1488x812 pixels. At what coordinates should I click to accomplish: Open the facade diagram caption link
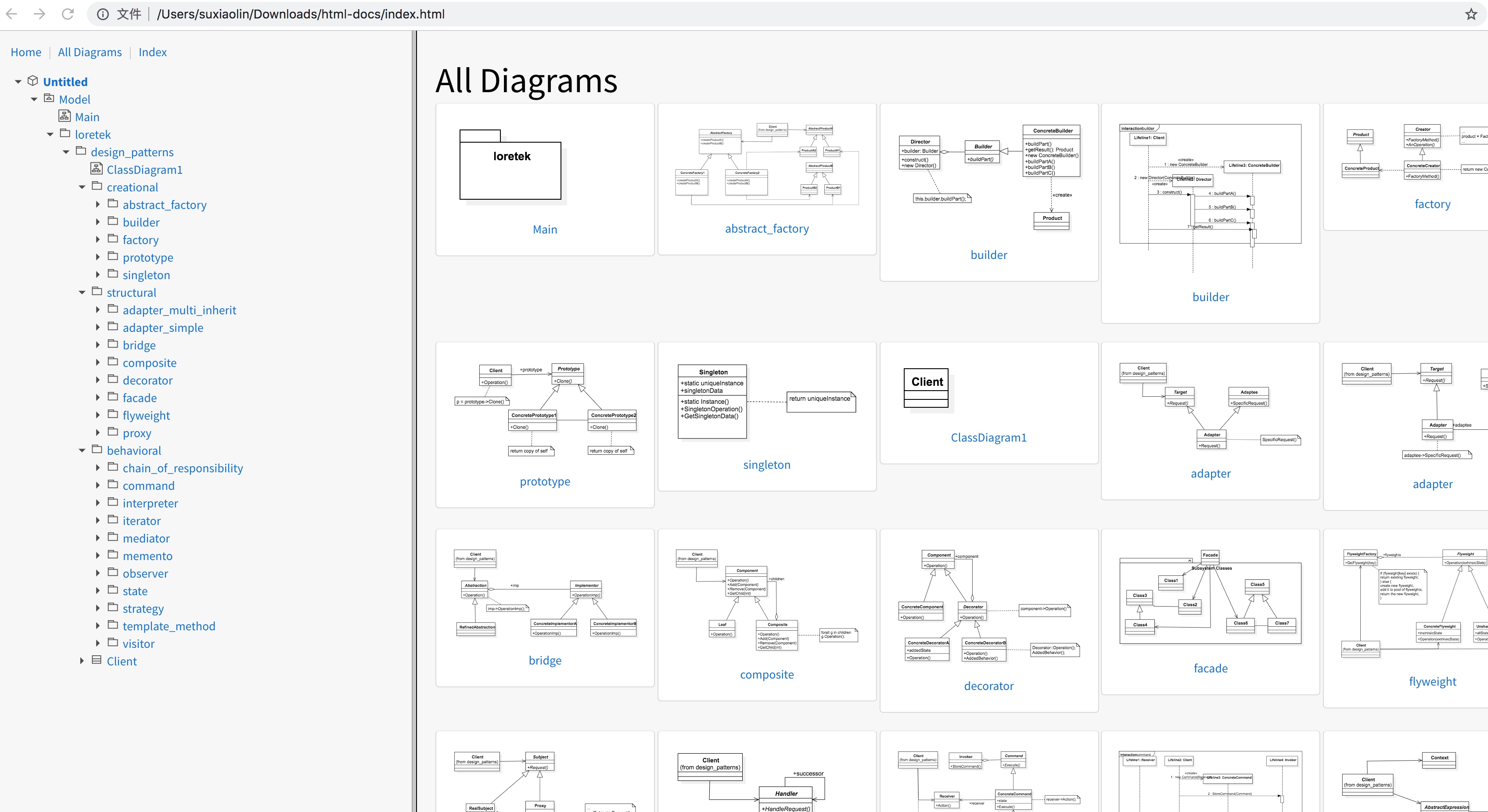1210,668
